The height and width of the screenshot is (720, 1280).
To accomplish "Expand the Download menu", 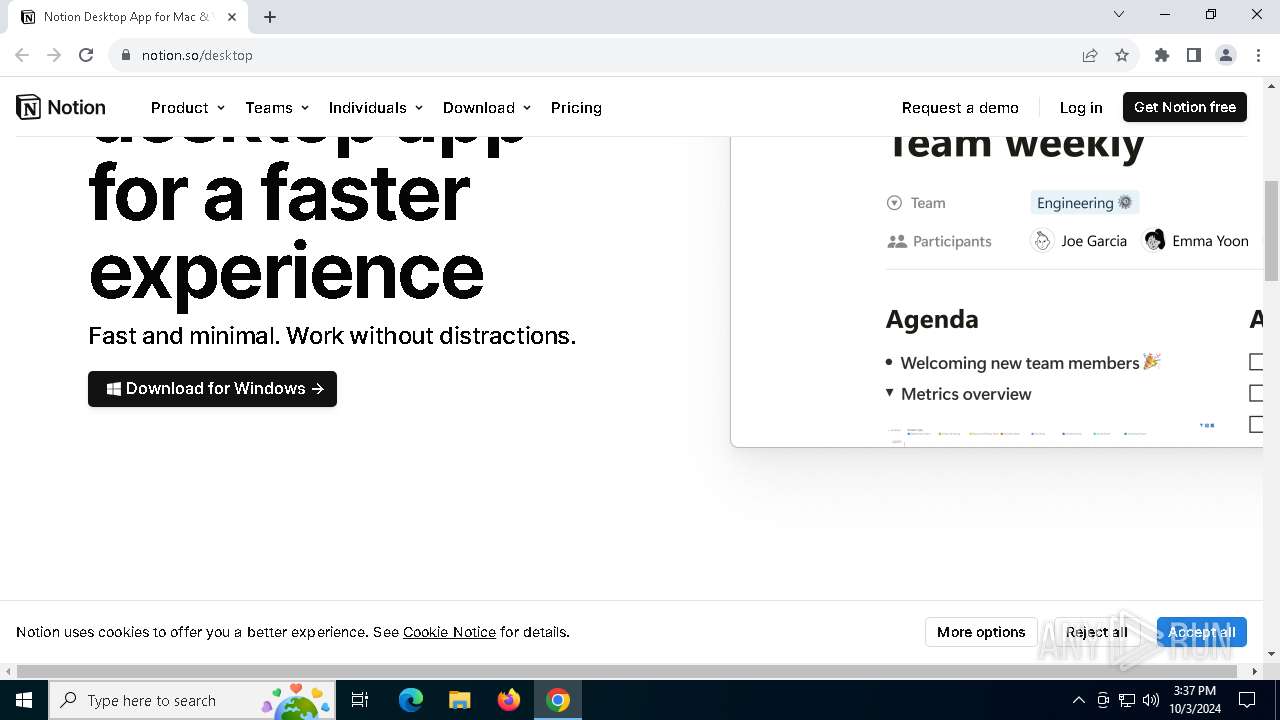I will tap(487, 107).
